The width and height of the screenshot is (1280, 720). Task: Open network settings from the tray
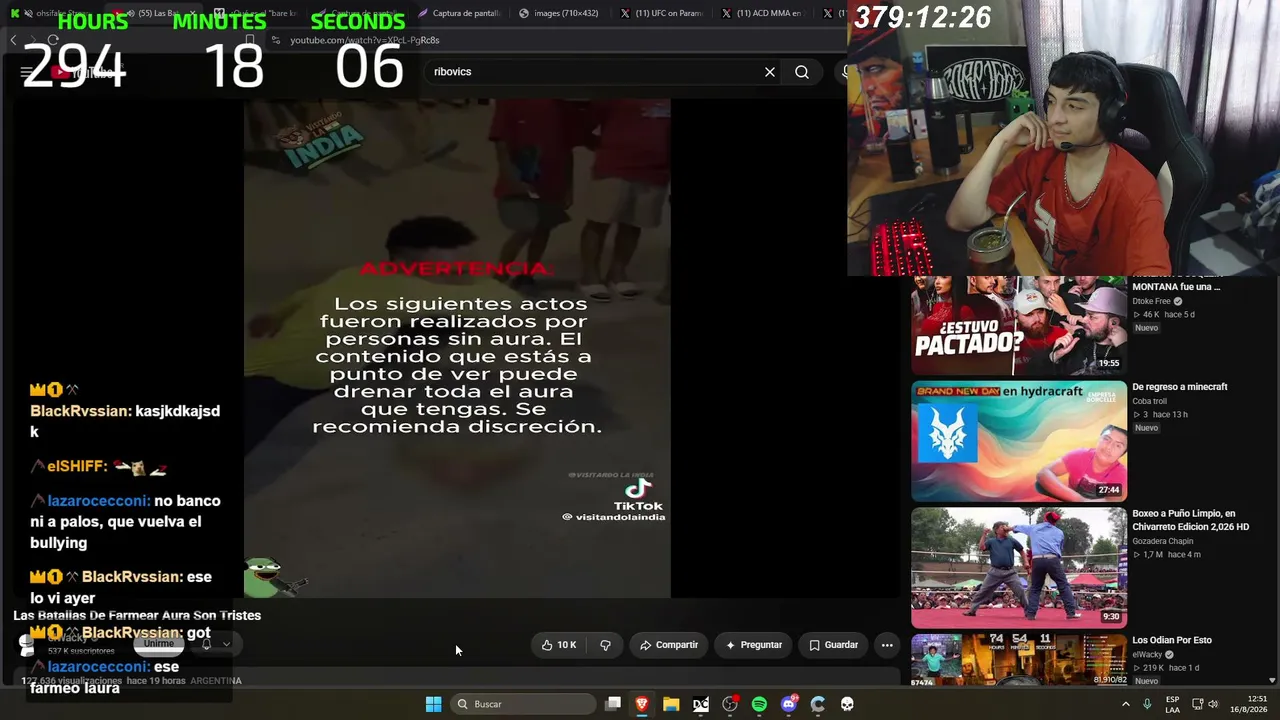1197,704
